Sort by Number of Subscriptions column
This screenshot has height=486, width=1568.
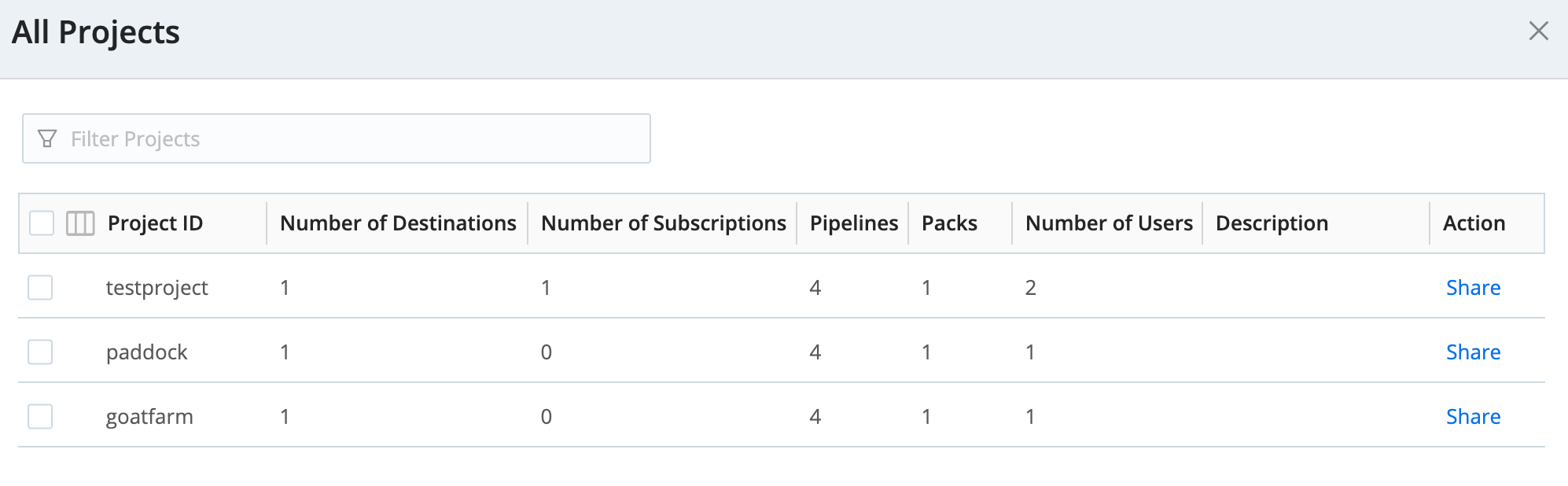point(663,223)
